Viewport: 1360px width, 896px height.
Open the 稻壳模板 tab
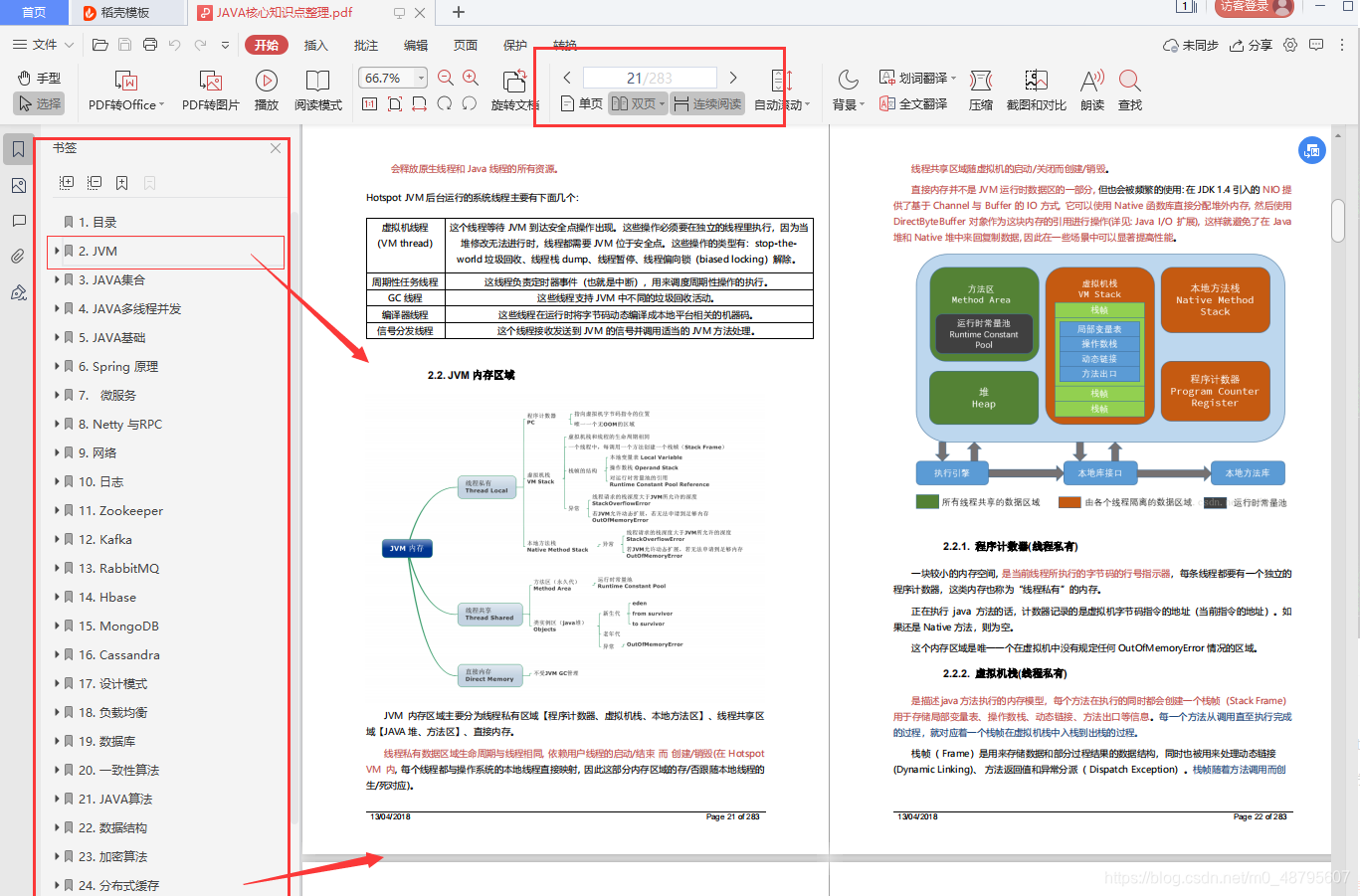[x=126, y=13]
